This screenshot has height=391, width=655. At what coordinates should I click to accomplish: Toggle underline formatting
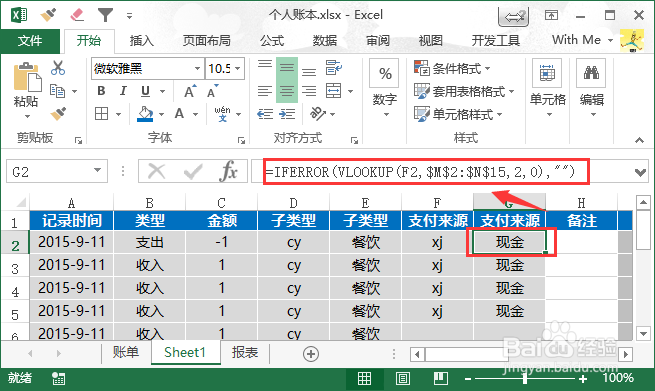tap(145, 91)
